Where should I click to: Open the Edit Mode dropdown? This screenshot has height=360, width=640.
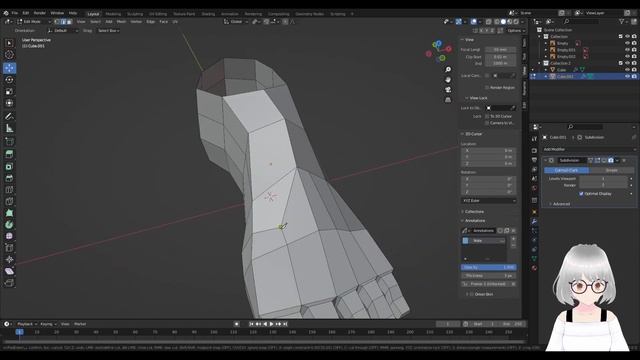(33, 22)
